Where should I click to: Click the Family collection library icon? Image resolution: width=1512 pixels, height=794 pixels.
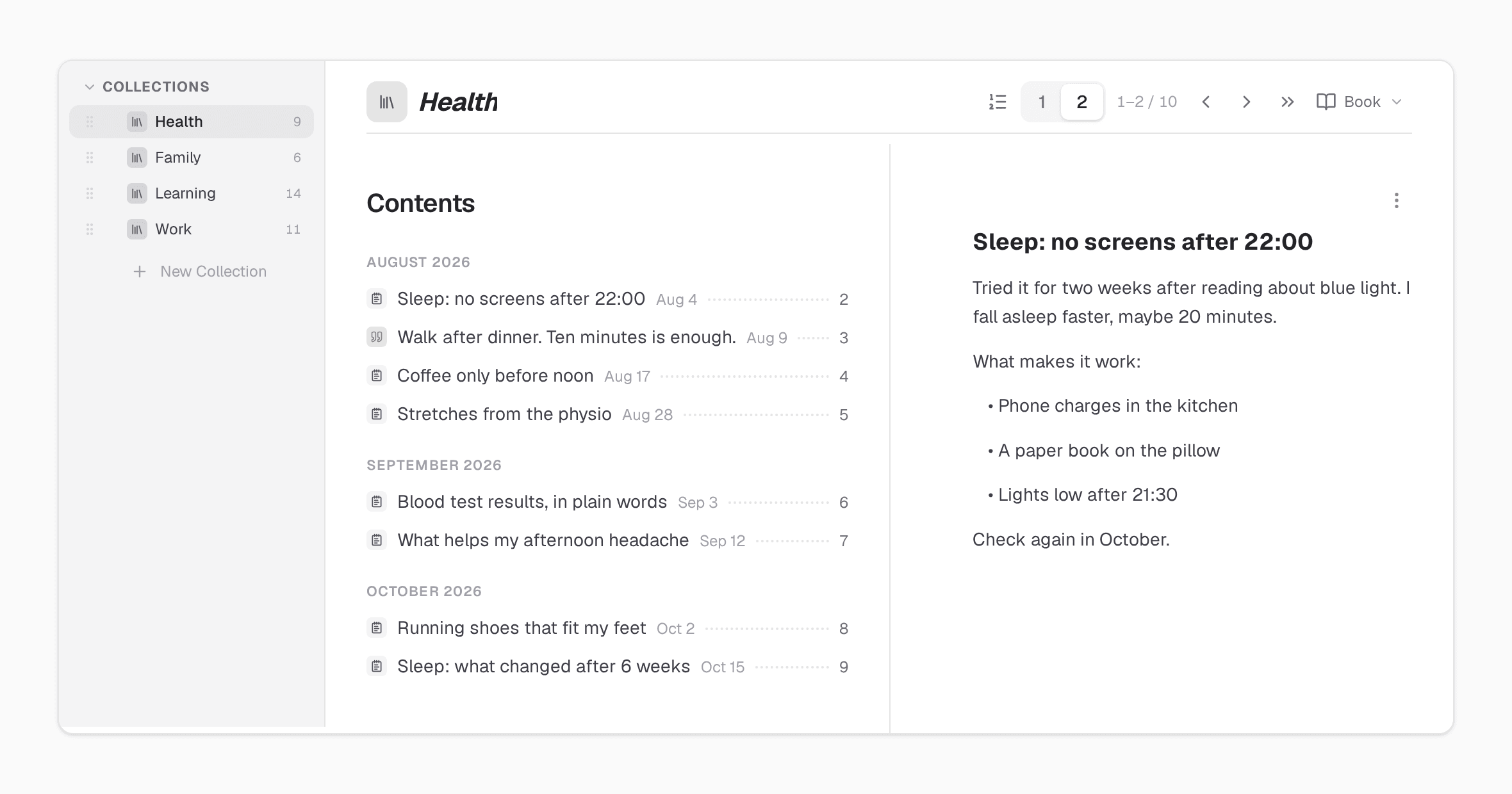[x=136, y=158]
